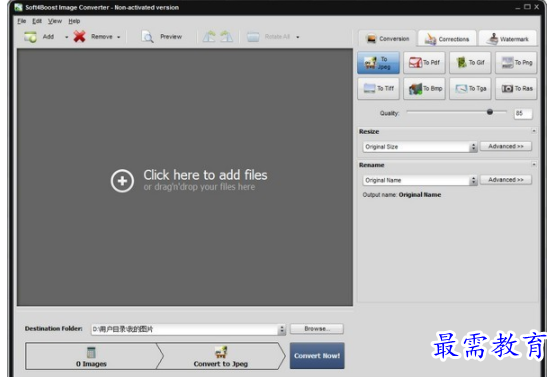Select the To Tga format
This screenshot has width=555, height=377.
tap(470, 88)
